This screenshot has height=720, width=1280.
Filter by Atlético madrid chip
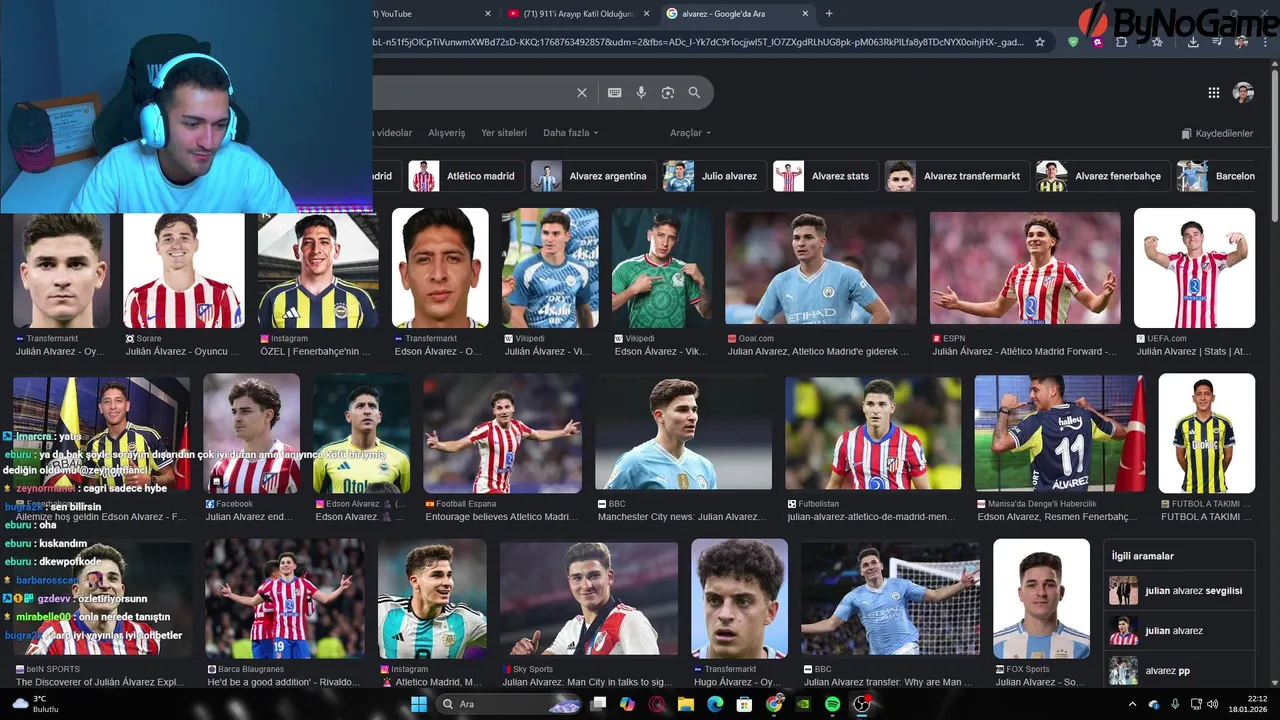(x=466, y=176)
